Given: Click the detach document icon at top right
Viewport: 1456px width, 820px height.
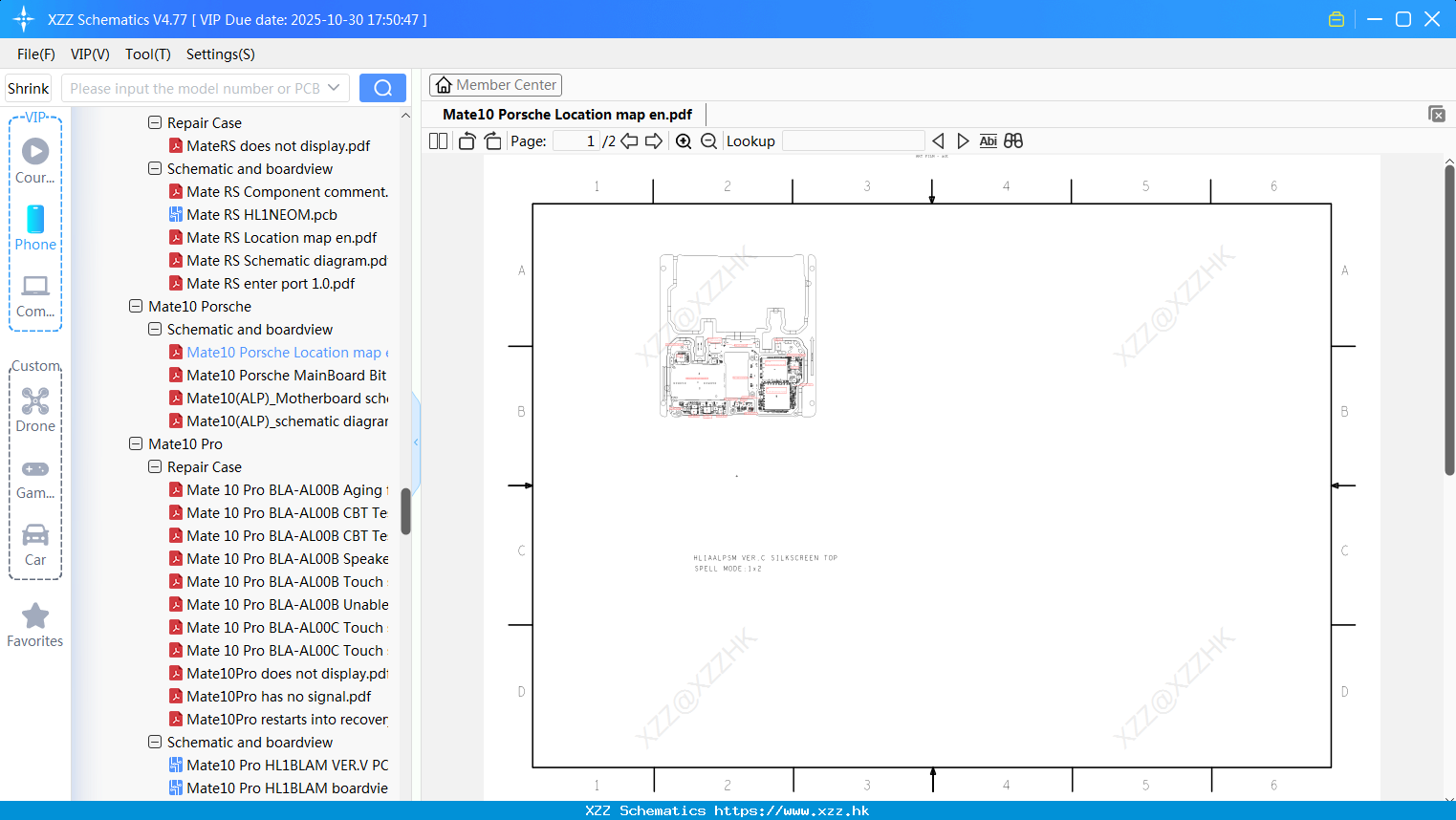Looking at the screenshot, I should click(1437, 114).
